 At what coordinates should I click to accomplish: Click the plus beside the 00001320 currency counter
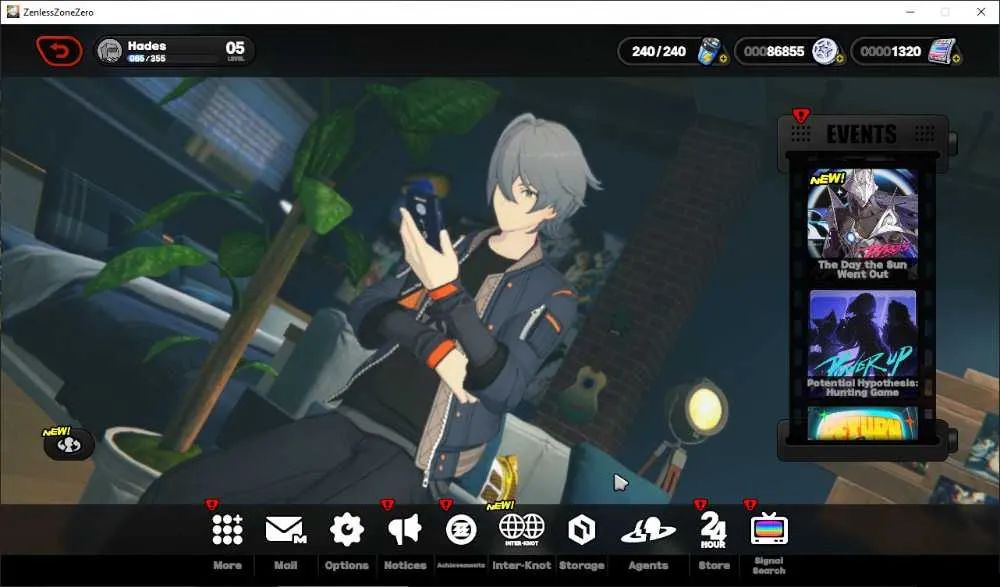pos(956,59)
